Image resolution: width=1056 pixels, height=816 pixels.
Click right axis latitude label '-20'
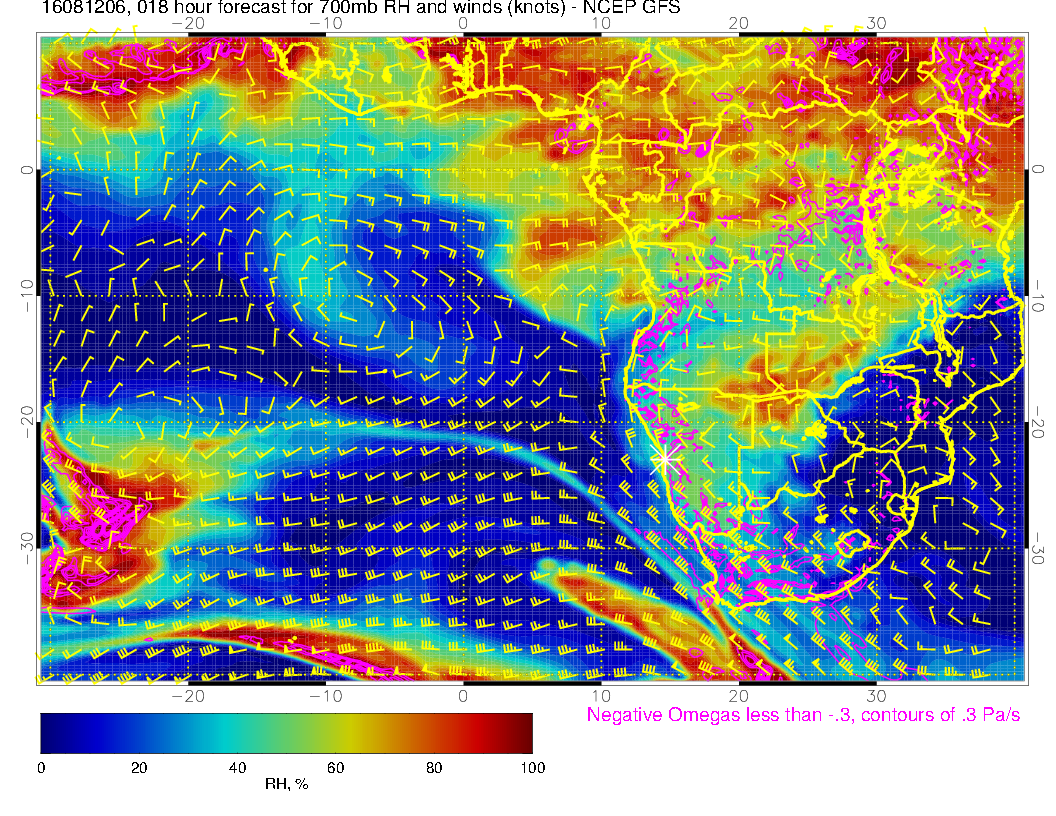pos(1038,421)
